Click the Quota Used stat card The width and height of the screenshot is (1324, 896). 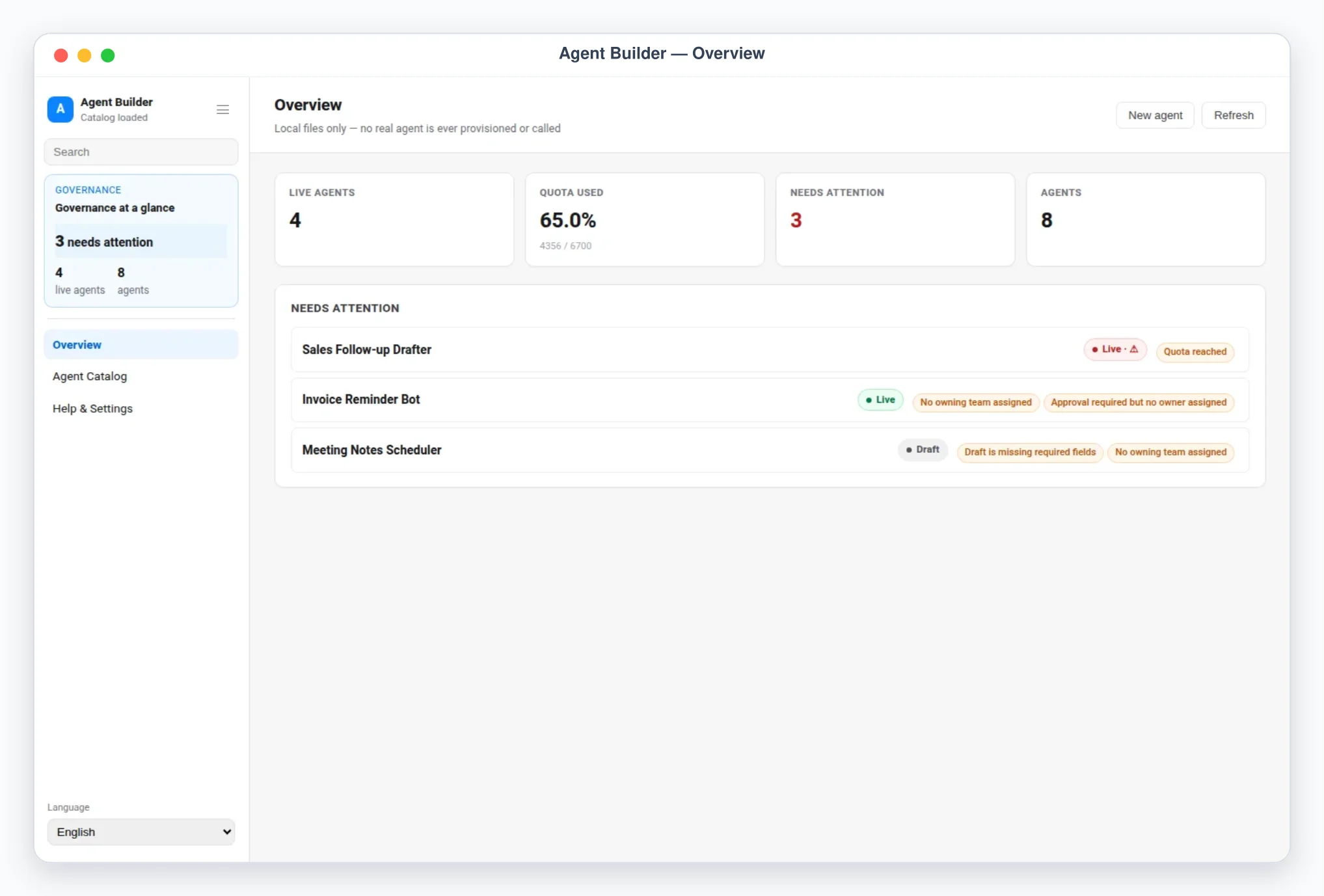pos(645,219)
